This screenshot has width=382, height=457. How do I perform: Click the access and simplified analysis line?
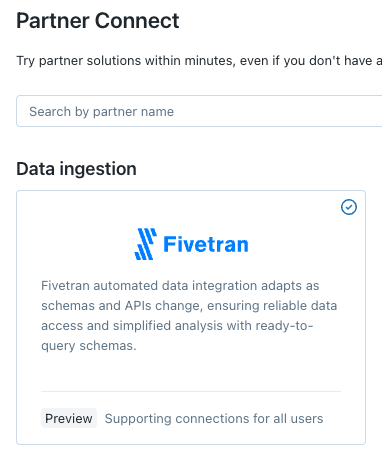coord(177,326)
